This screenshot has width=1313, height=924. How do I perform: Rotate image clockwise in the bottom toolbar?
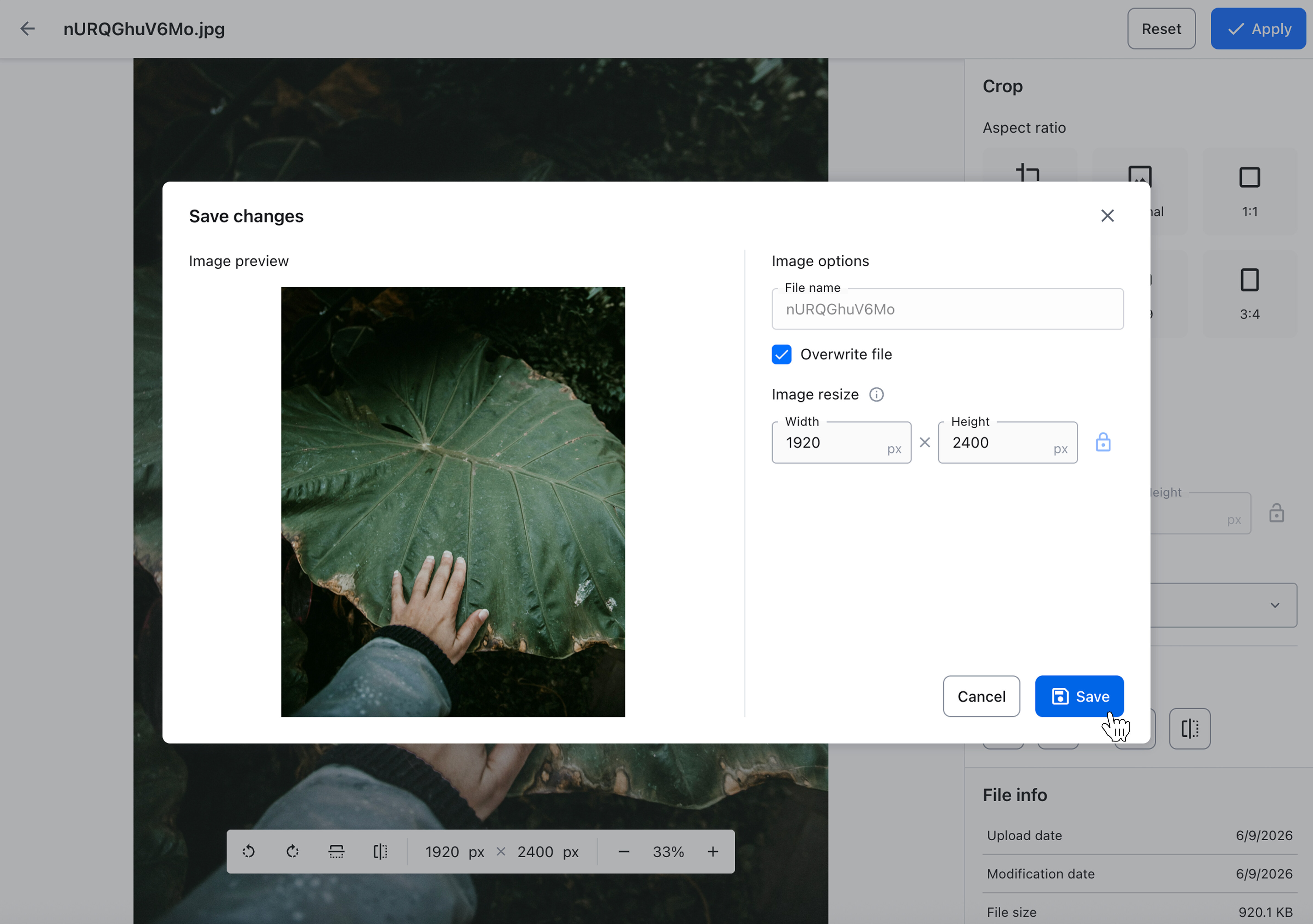coord(292,852)
